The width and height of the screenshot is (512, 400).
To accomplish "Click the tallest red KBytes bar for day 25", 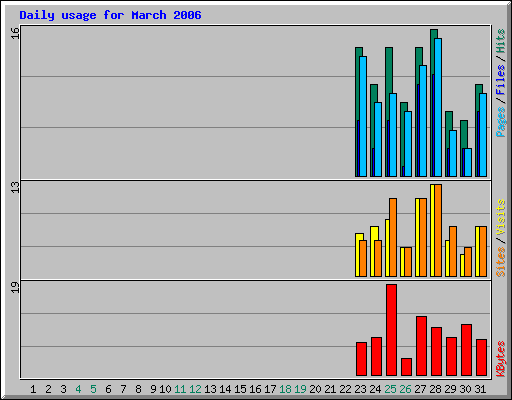I will coord(391,330).
